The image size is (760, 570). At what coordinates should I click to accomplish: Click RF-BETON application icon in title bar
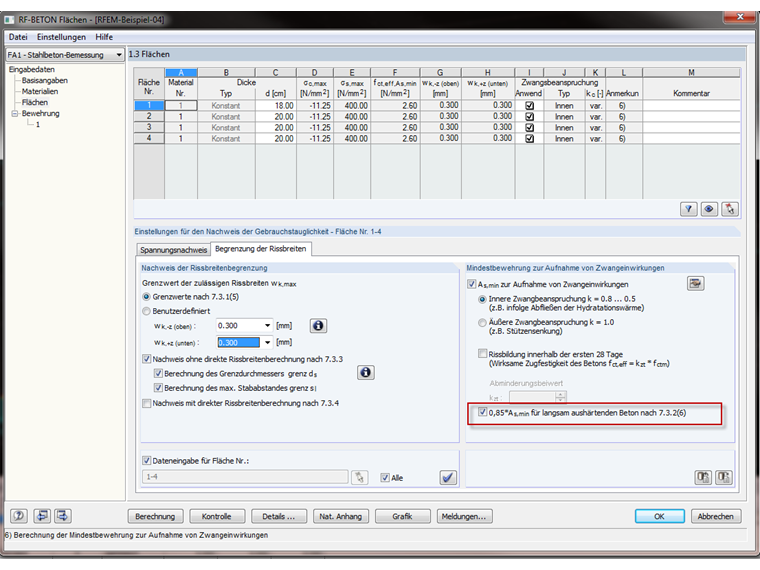tap(9, 20)
